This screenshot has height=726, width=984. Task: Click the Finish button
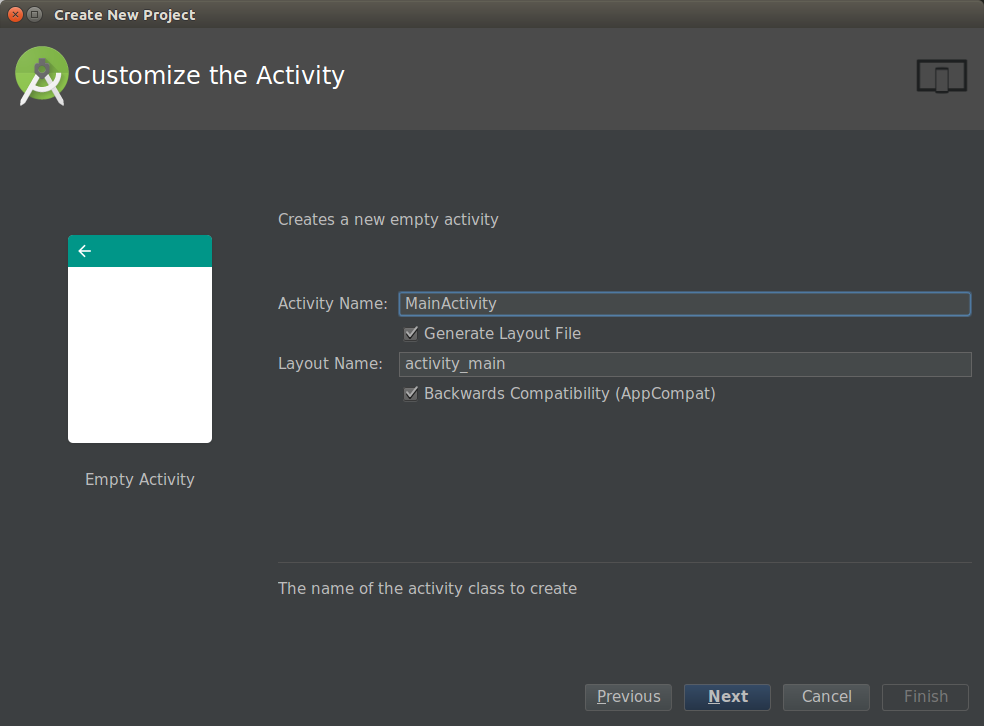[x=925, y=697]
